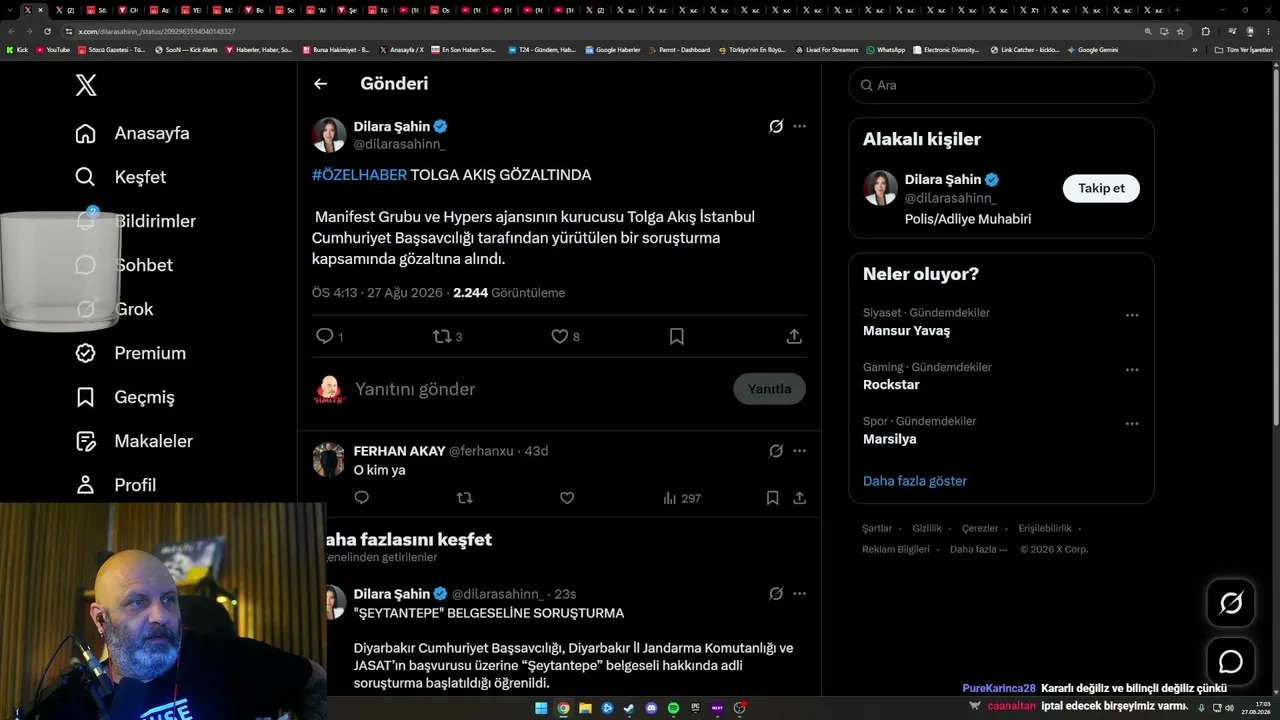Open a new browser tab with plus

coord(1177,10)
